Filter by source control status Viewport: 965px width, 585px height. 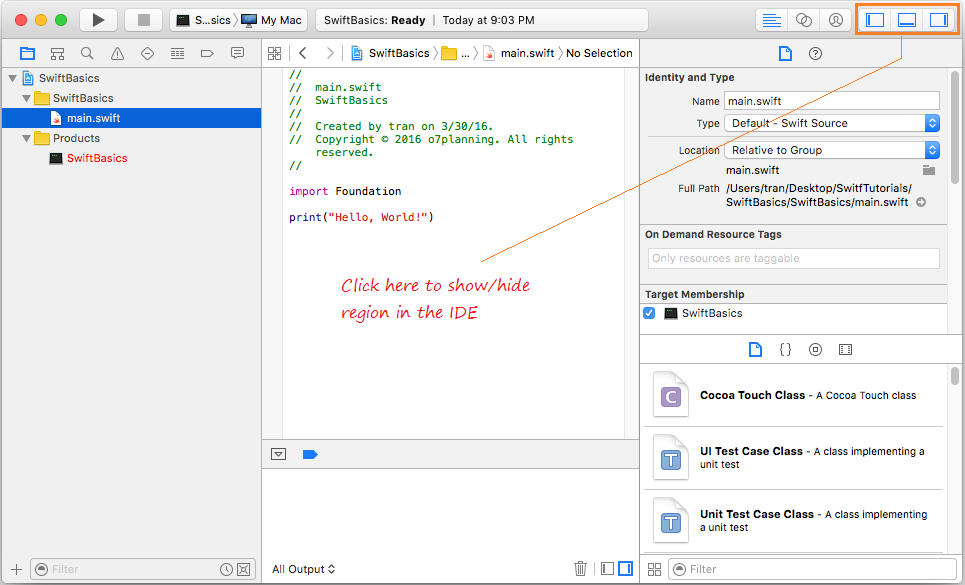tap(244, 570)
